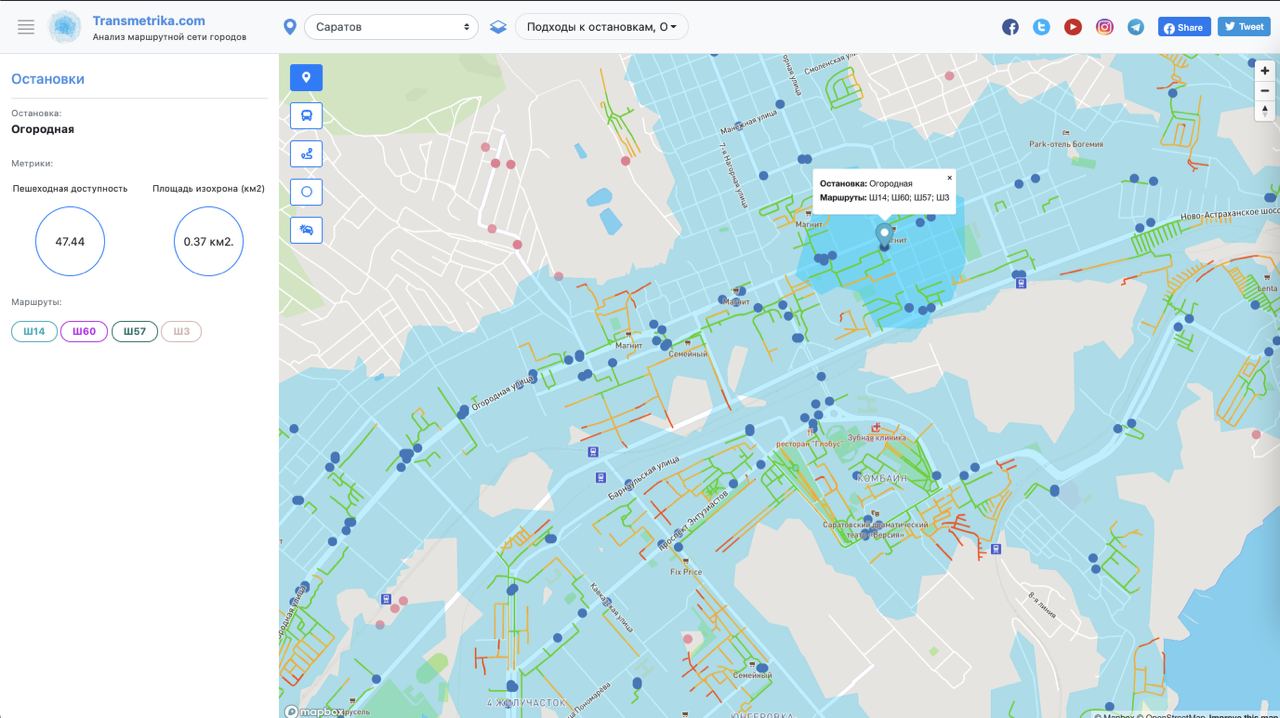1280x718 pixels.
Task: Open the Facebook page icon
Action: pos(1010,27)
